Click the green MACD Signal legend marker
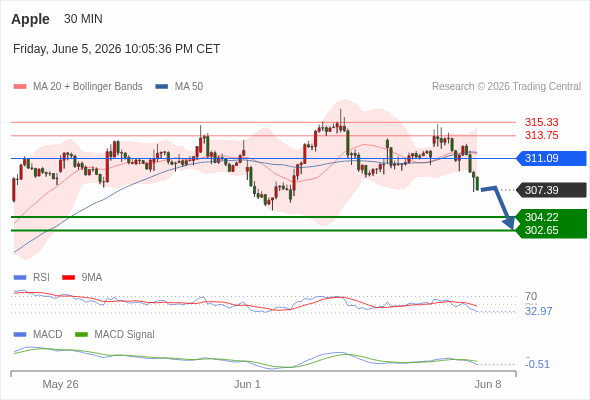This screenshot has height=400, width=590. tap(81, 335)
